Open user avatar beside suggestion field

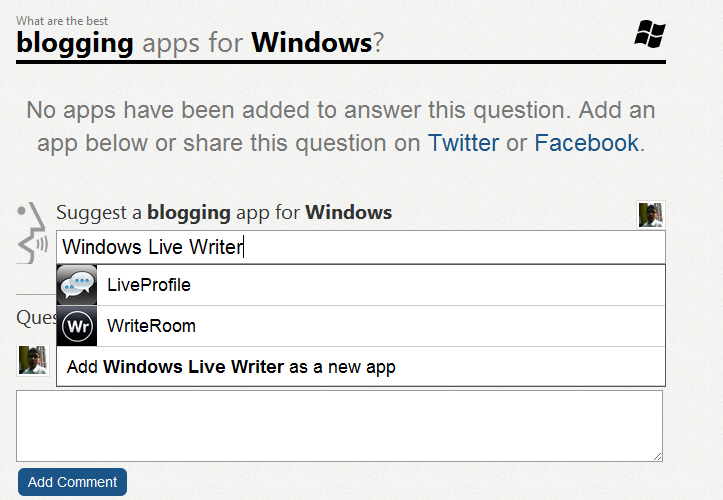(651, 215)
